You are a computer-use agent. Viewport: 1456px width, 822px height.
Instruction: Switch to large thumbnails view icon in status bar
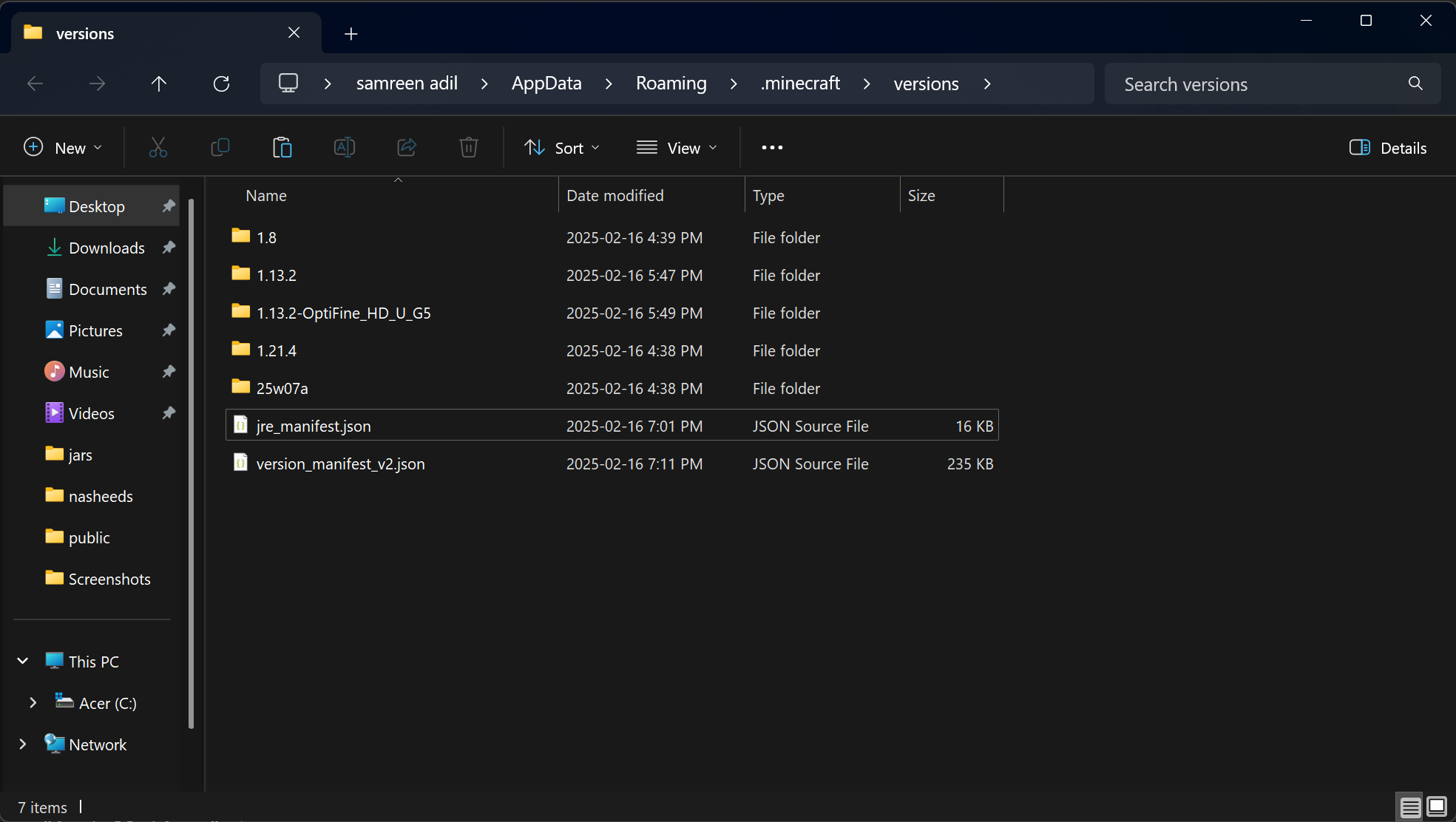pos(1437,806)
